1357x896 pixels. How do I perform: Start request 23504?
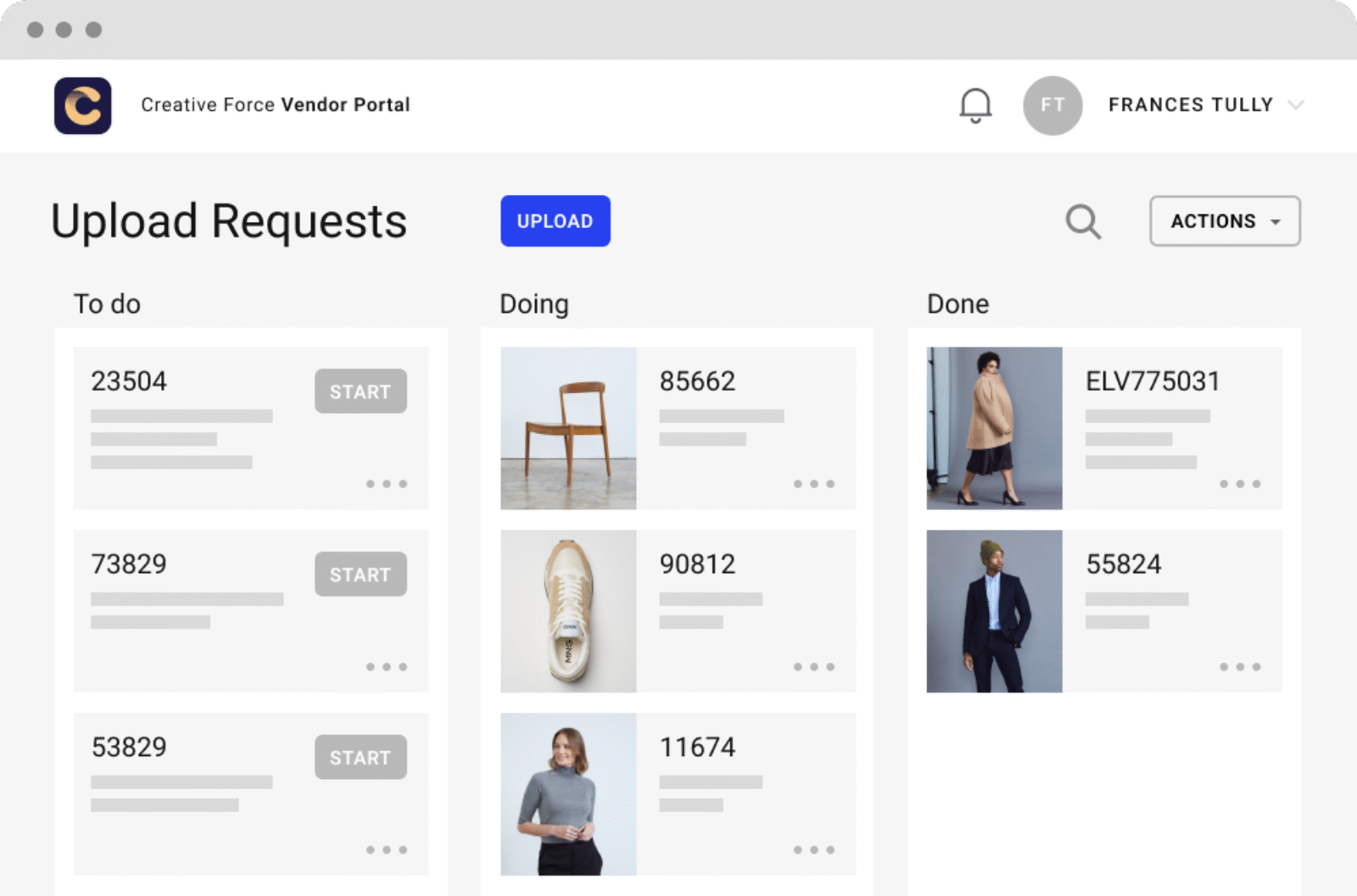click(x=360, y=392)
